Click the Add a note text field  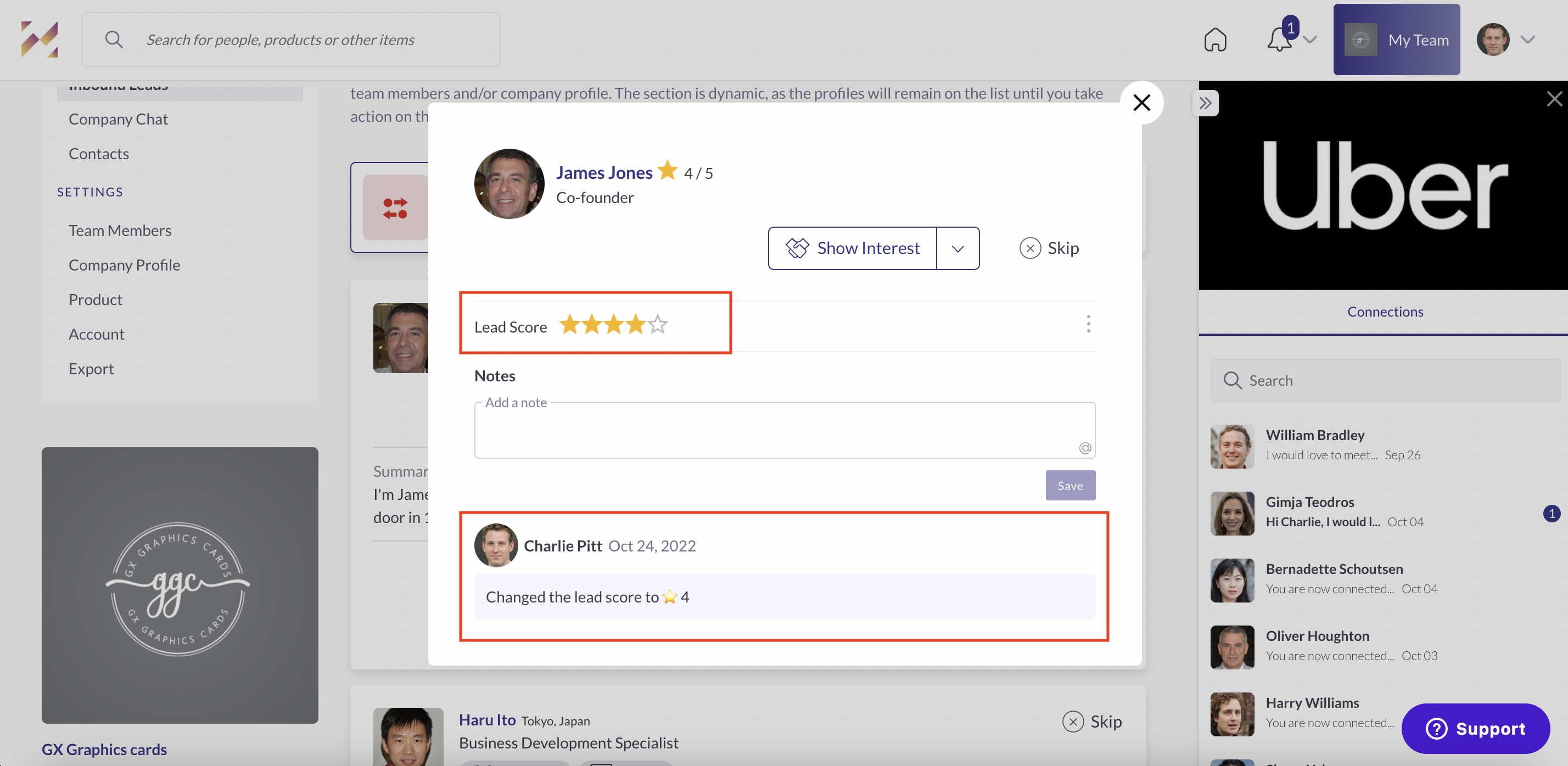785,430
